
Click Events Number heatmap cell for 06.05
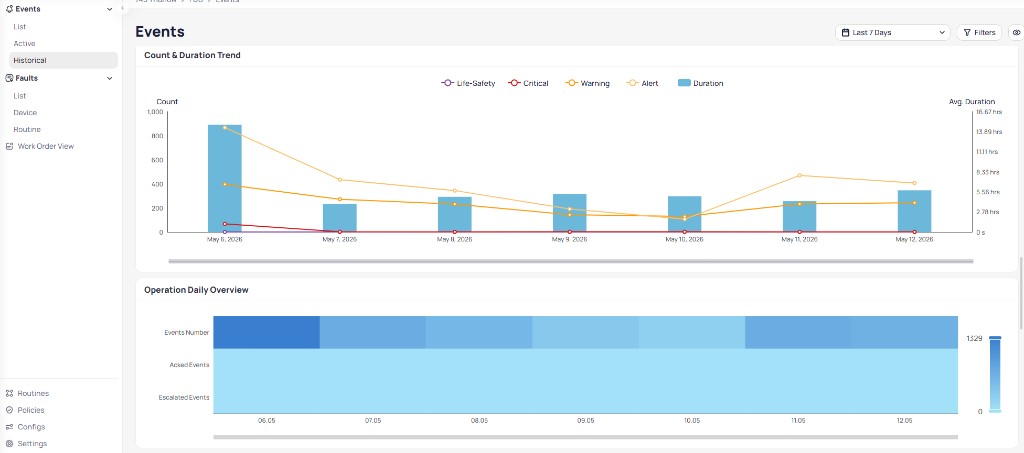(x=266, y=332)
